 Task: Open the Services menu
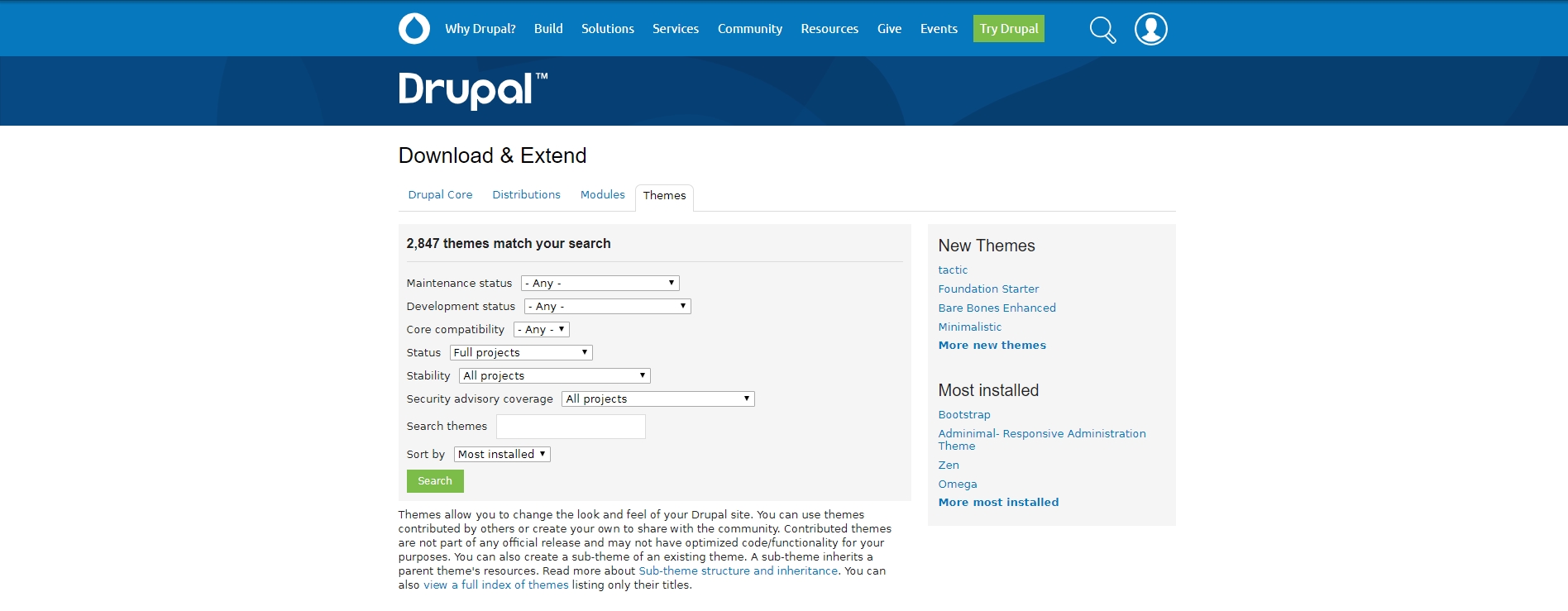pyautogui.click(x=676, y=29)
